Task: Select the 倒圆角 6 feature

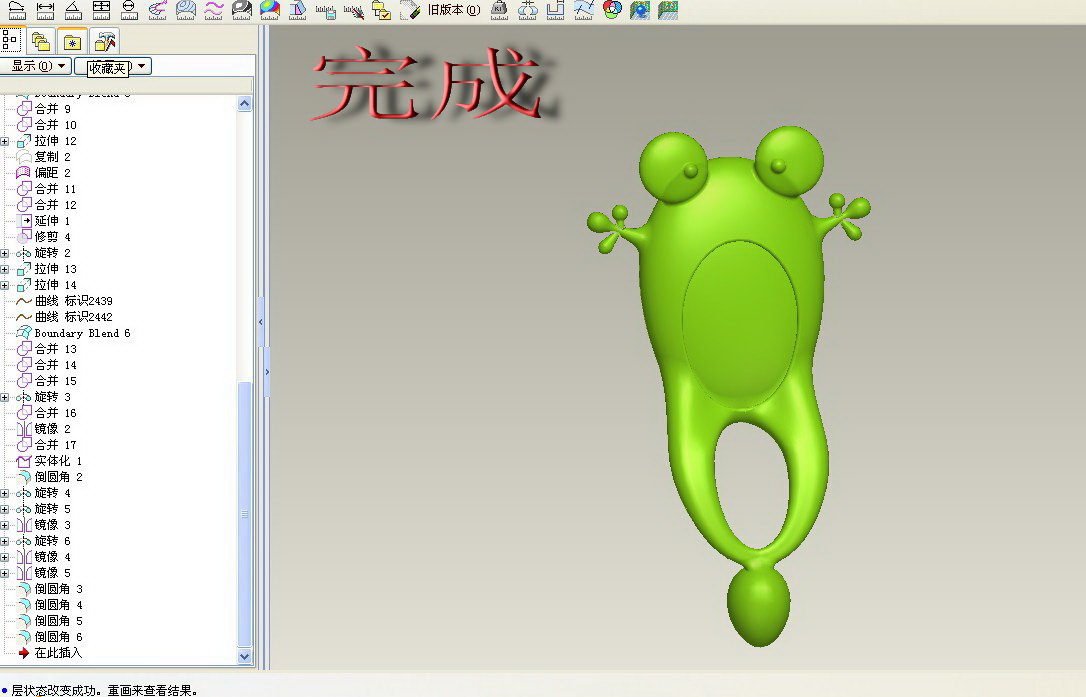Action: (50, 637)
